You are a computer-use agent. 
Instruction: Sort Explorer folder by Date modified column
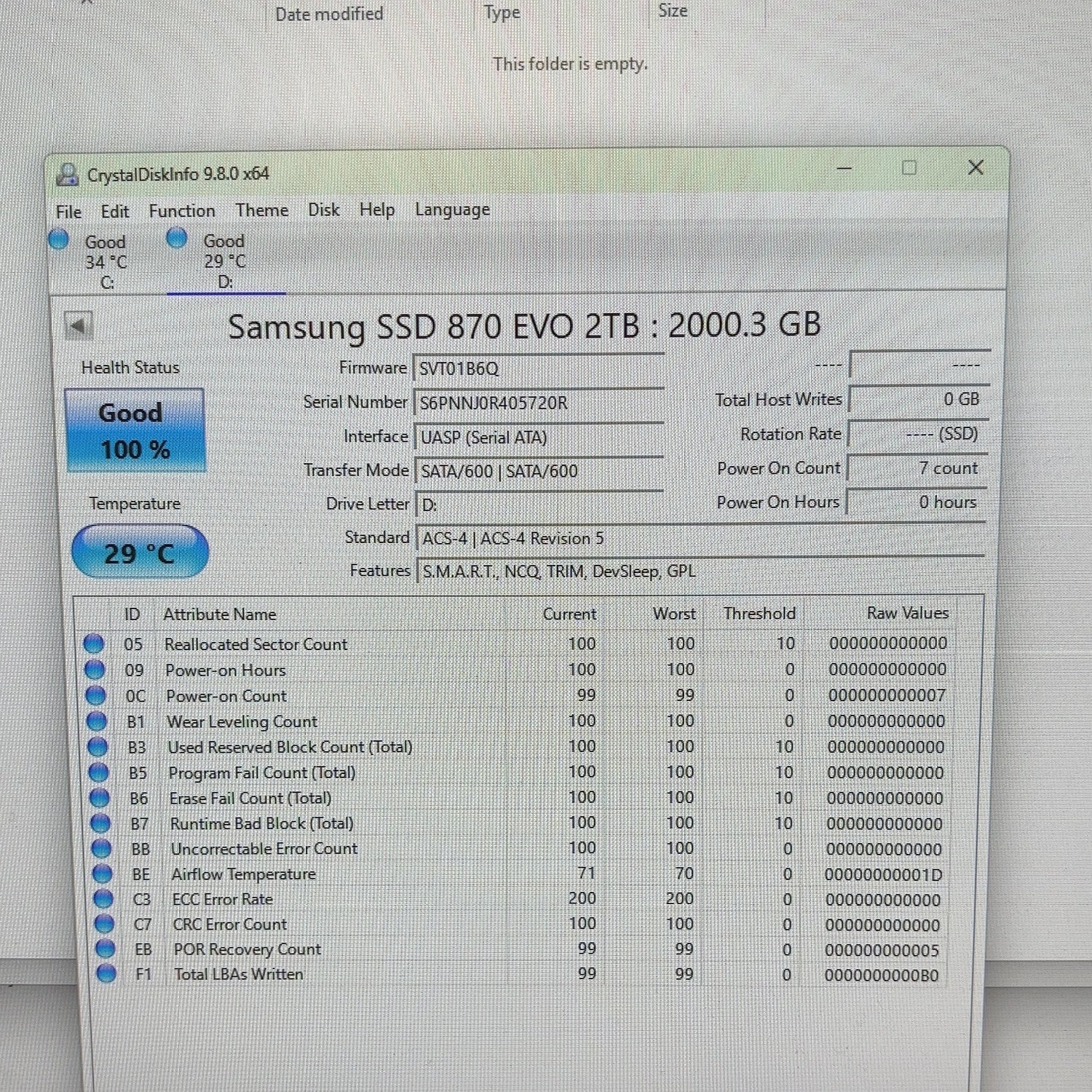[329, 14]
